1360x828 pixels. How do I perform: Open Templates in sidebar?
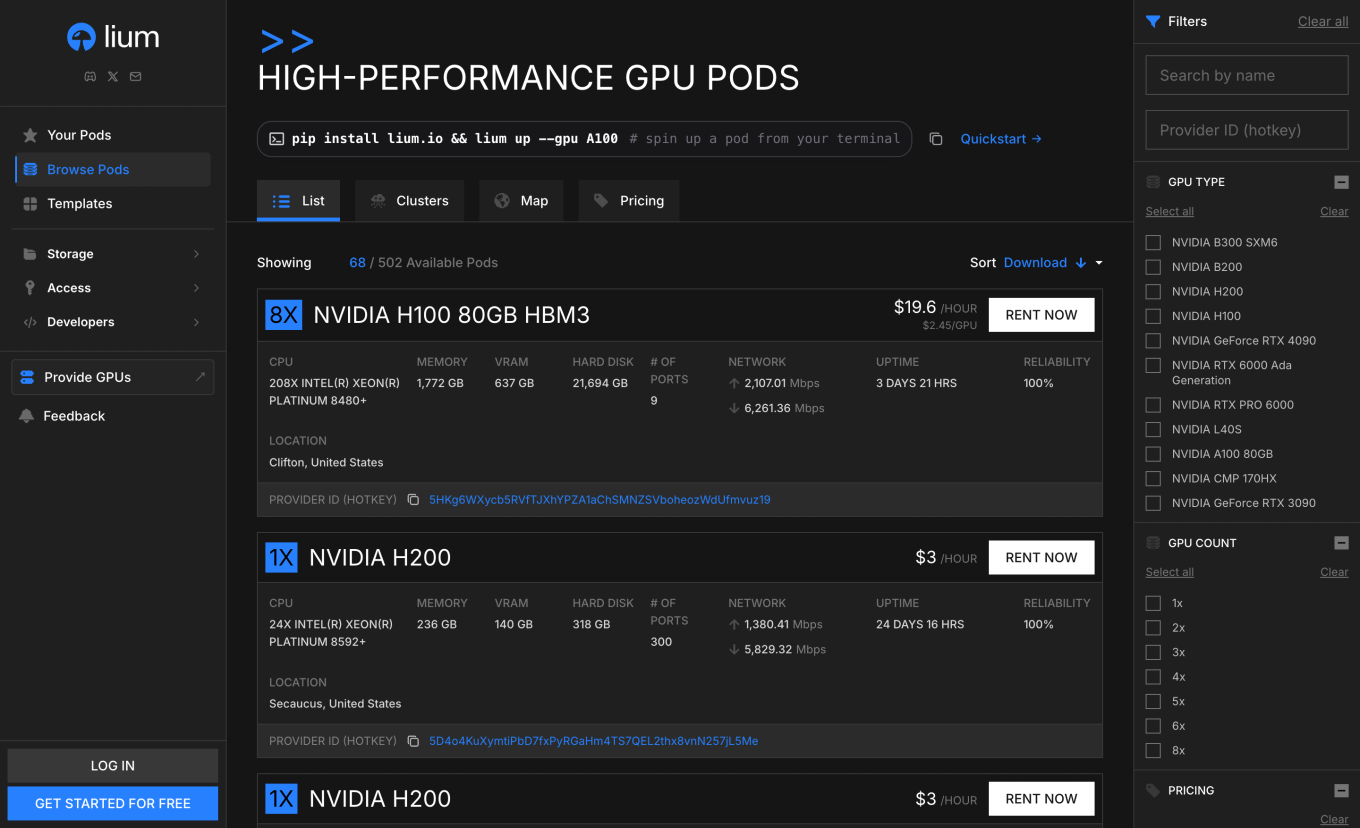(113, 203)
